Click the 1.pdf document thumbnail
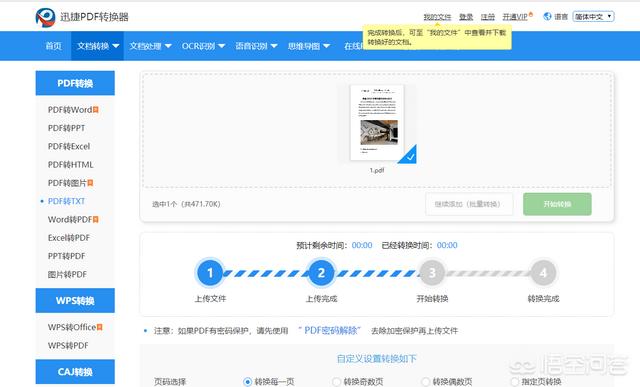 (378, 122)
